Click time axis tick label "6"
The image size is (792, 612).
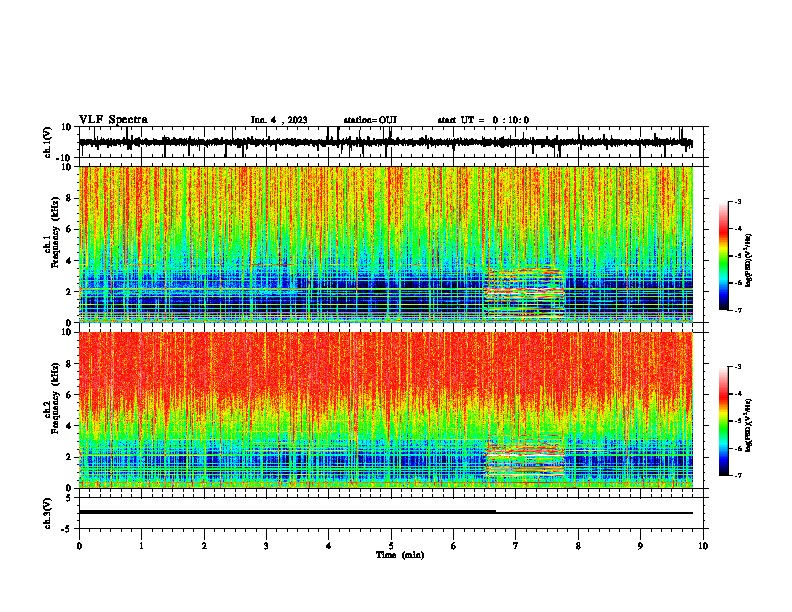tap(453, 546)
